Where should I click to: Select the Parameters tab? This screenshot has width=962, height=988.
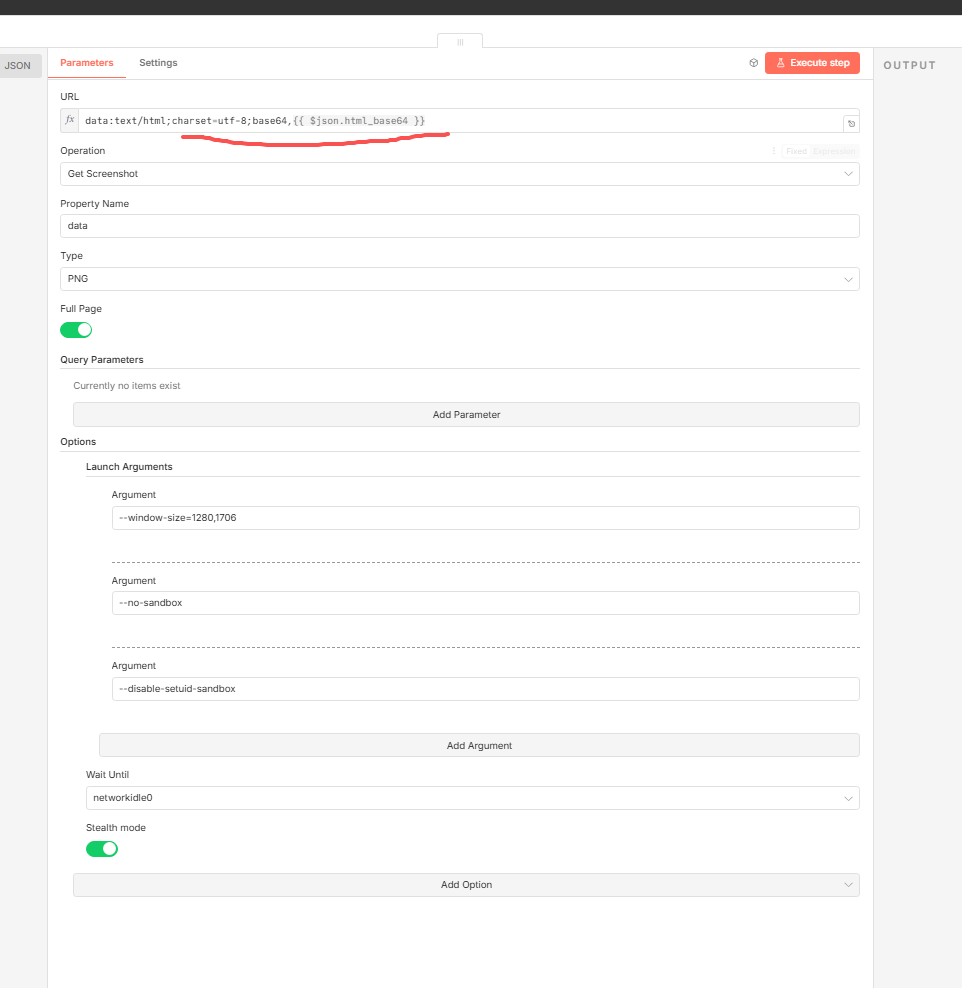pos(87,63)
